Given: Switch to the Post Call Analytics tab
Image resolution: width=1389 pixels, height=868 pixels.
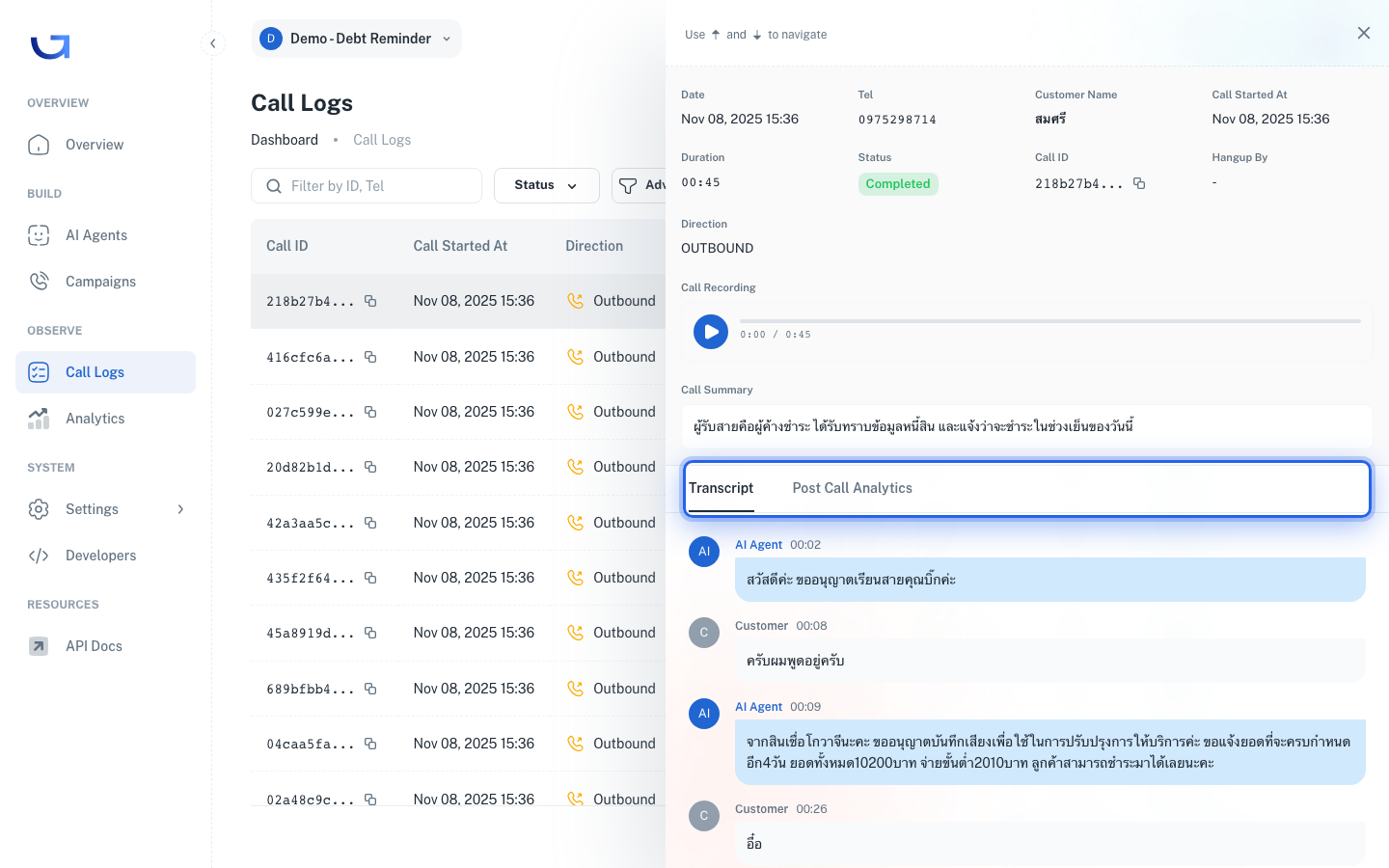Looking at the screenshot, I should tap(853, 488).
